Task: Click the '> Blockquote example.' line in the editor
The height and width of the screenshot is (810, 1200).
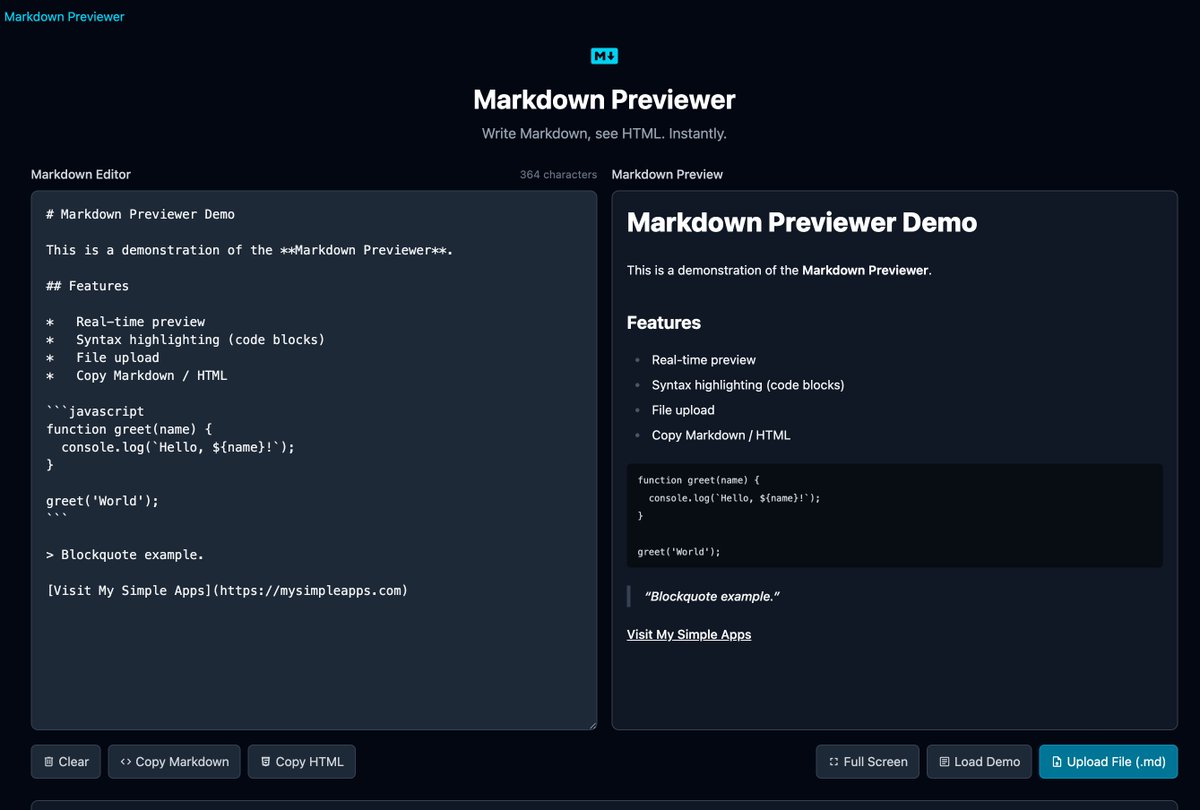Action: [125, 554]
